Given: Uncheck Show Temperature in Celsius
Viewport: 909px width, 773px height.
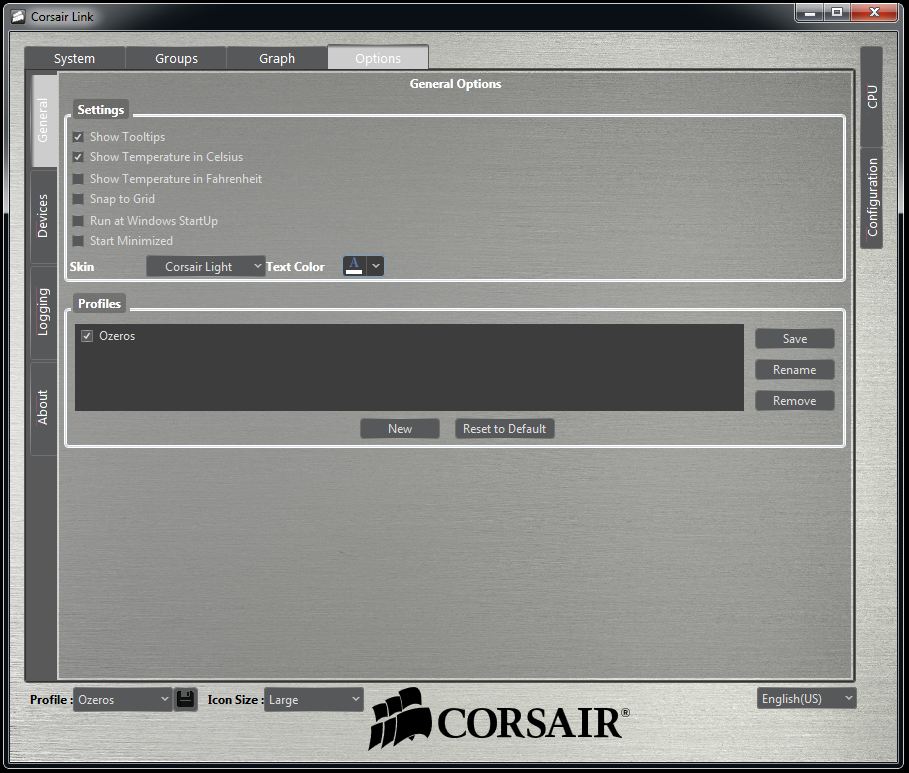Looking at the screenshot, I should click(78, 157).
